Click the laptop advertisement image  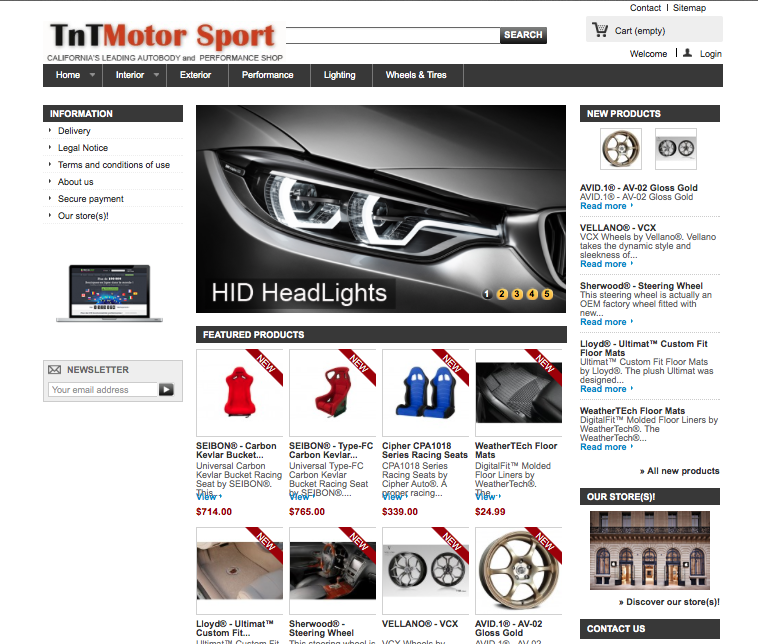point(109,293)
